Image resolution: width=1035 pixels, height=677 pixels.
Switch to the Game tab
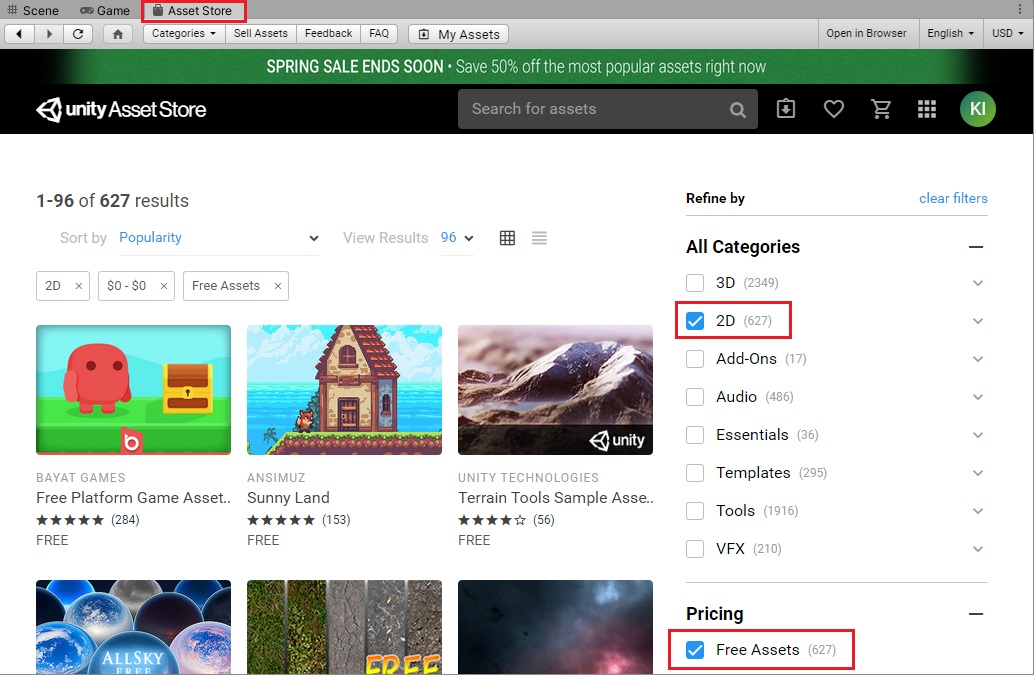click(105, 11)
